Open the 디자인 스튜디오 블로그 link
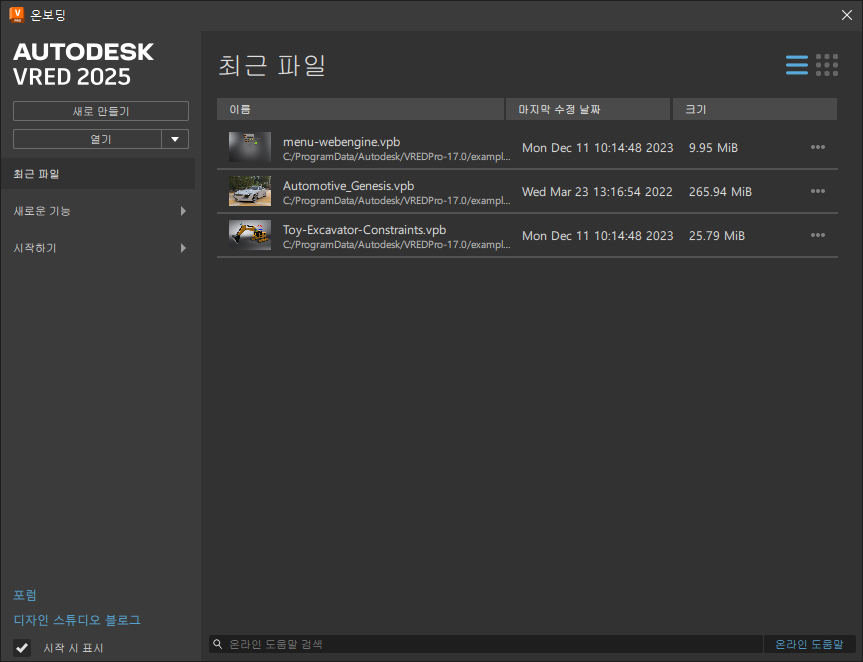This screenshot has height=662, width=863. point(77,620)
